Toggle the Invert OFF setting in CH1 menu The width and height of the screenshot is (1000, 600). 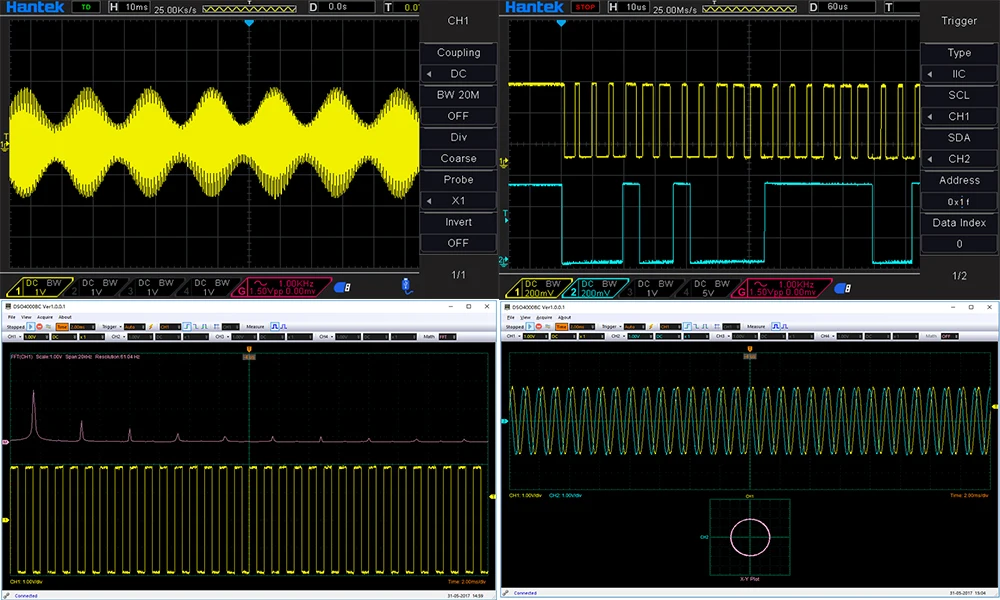[x=457, y=242]
